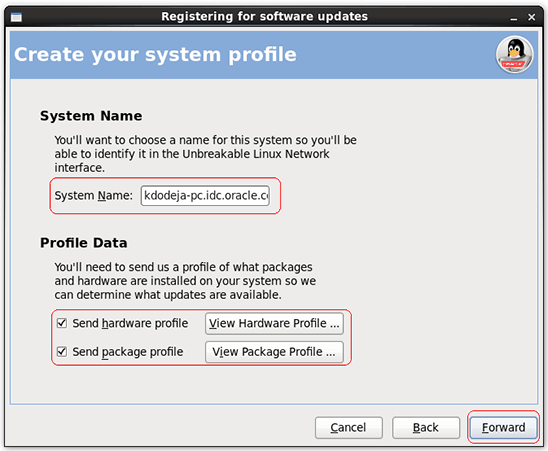Click the Profile Data section heading
548x451 pixels.
click(84, 243)
